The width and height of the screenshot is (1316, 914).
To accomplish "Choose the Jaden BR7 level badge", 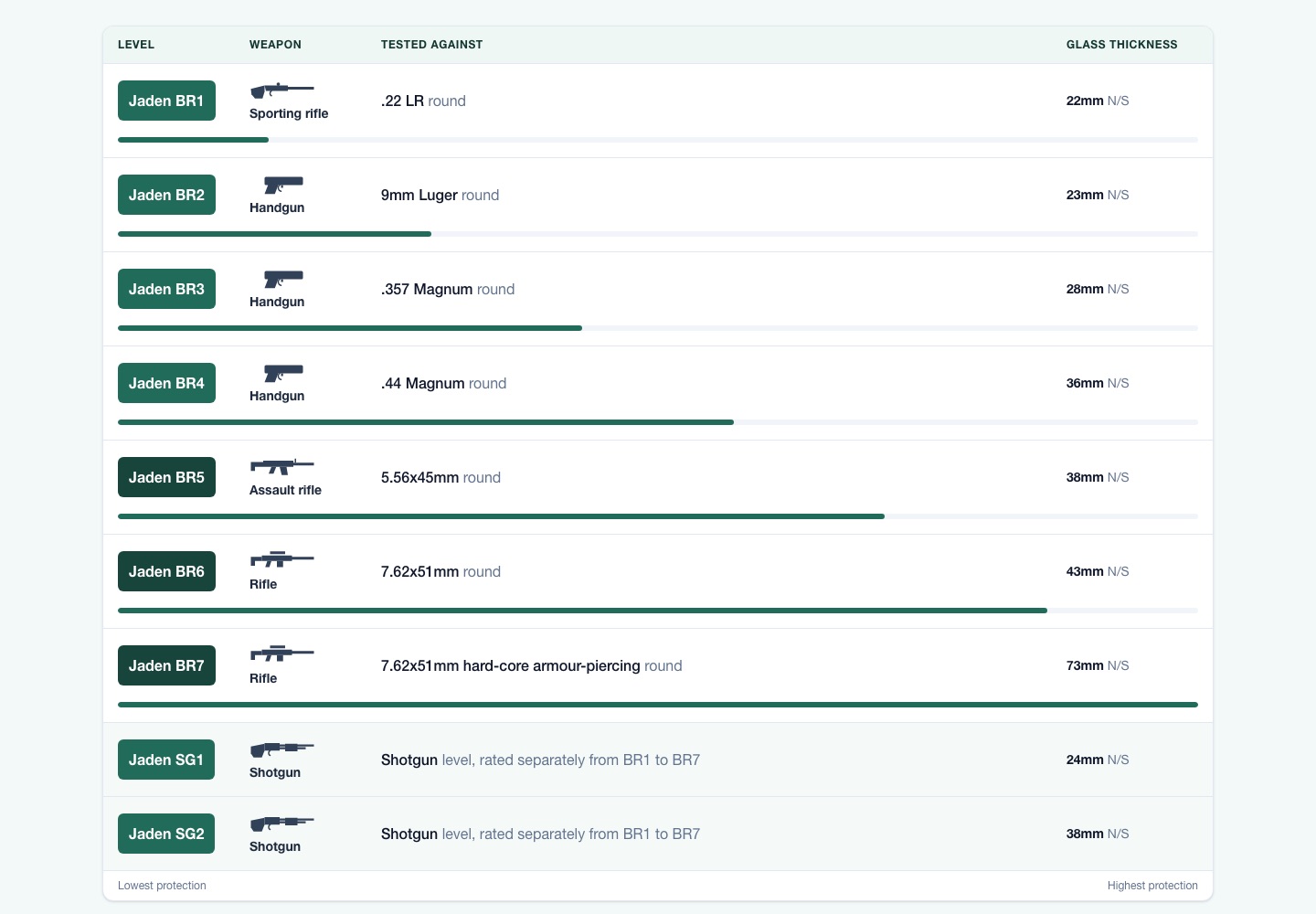I will point(166,665).
